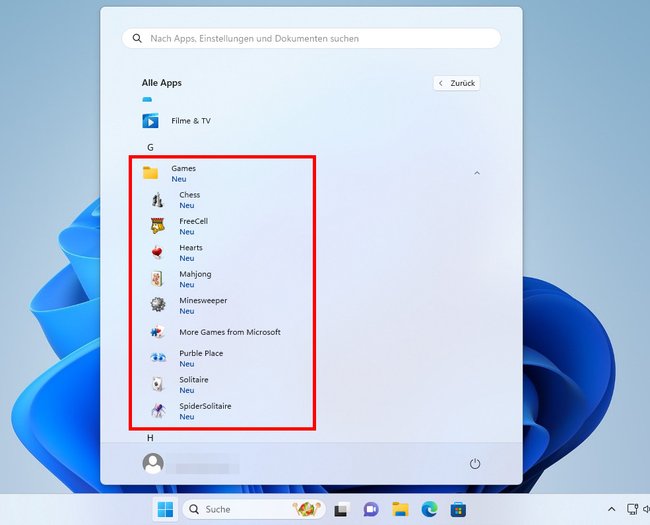Click the user account avatar
Image resolution: width=650 pixels, height=525 pixels.
(153, 463)
